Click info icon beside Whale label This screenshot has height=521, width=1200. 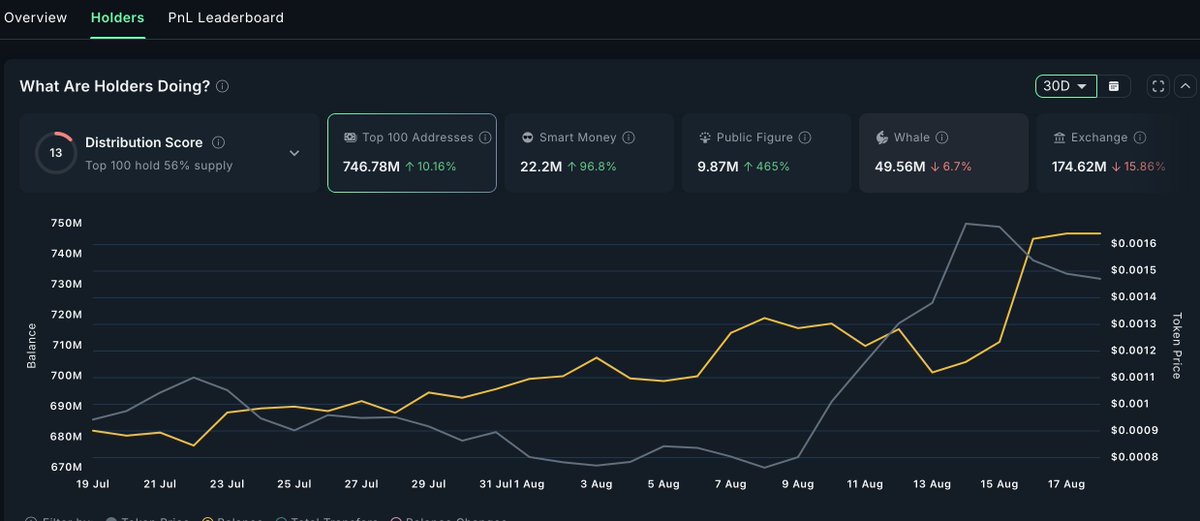click(x=942, y=138)
